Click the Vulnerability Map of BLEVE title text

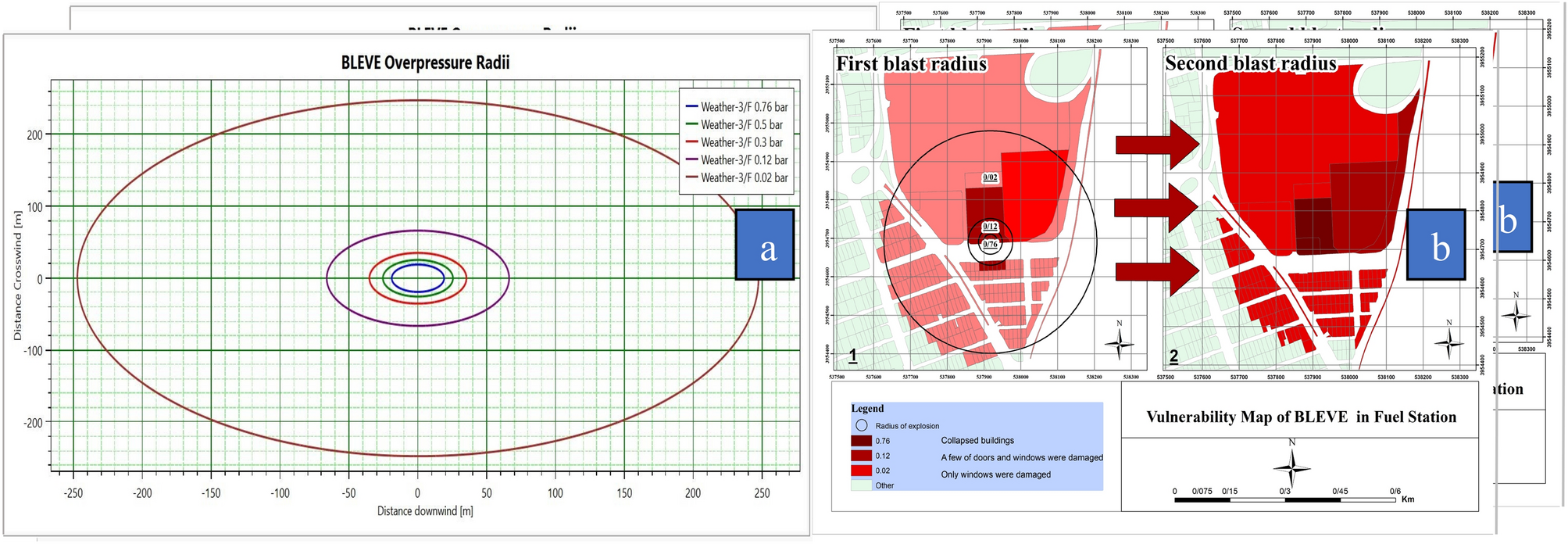pos(1301,417)
